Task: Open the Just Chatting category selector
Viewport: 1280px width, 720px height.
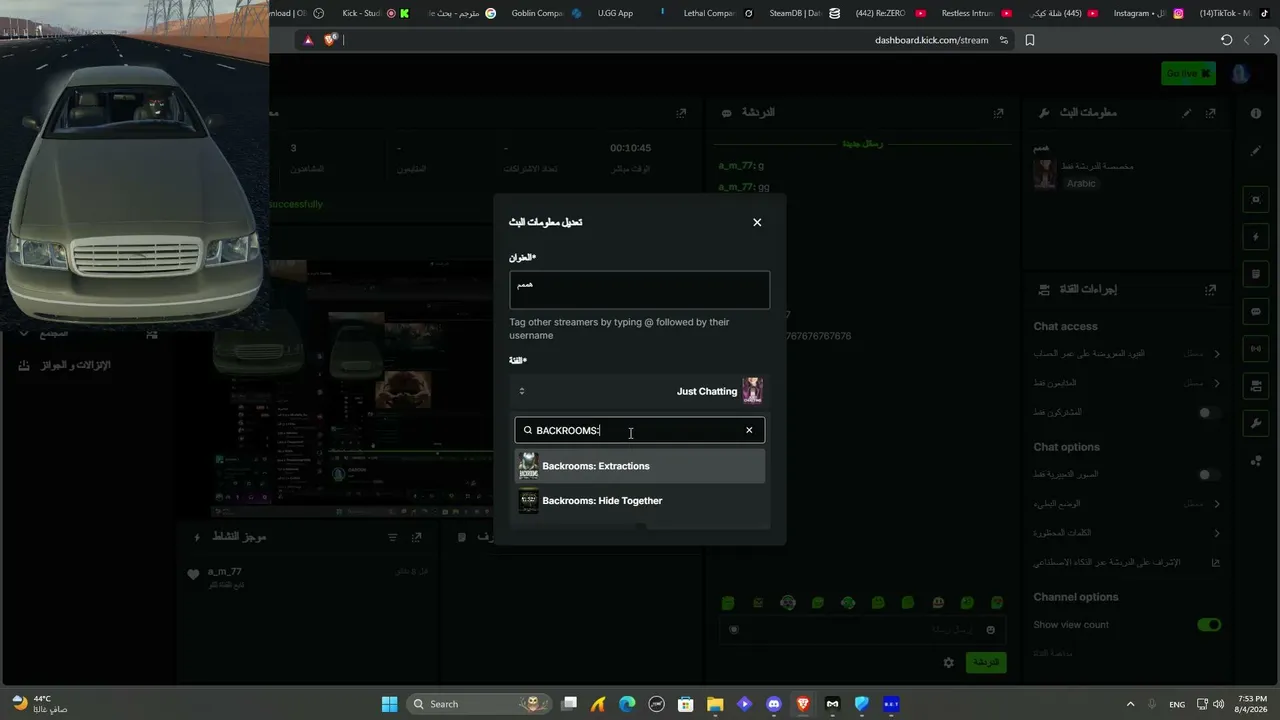Action: click(640, 391)
